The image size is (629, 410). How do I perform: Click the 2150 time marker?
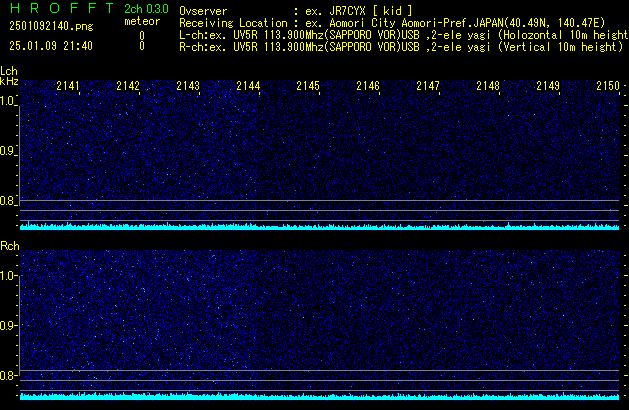[608, 86]
